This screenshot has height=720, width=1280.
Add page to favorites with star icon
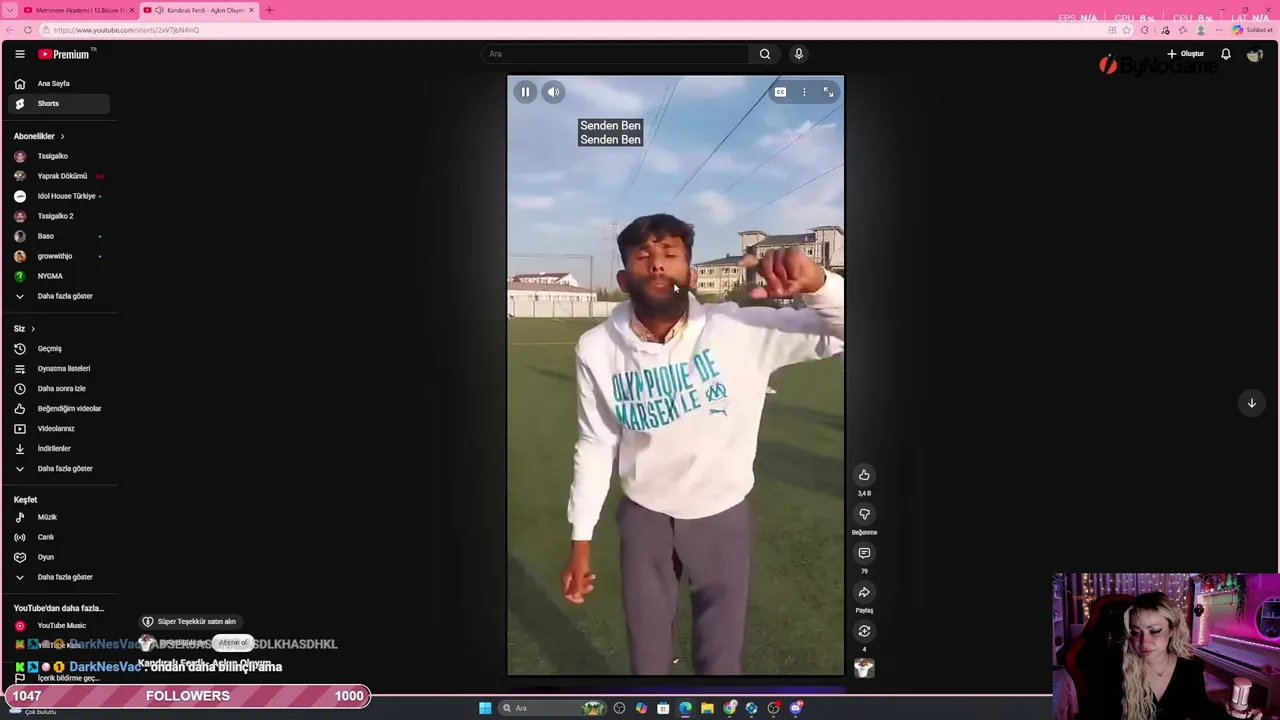pos(1127,30)
